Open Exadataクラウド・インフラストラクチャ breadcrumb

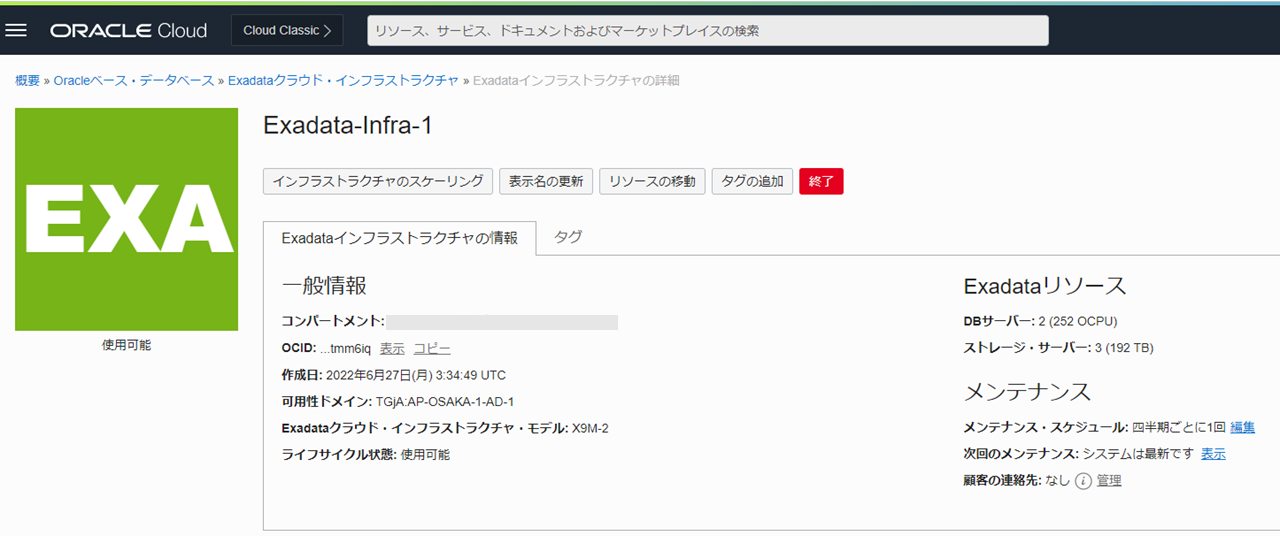(343, 80)
